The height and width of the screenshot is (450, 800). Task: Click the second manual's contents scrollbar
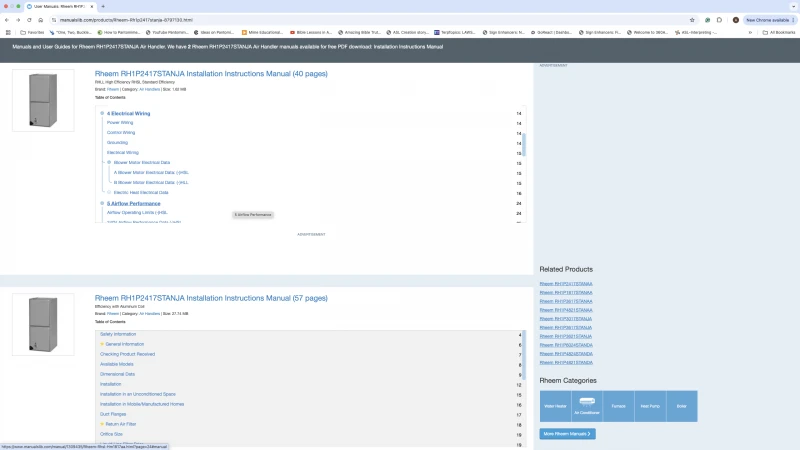524,355
